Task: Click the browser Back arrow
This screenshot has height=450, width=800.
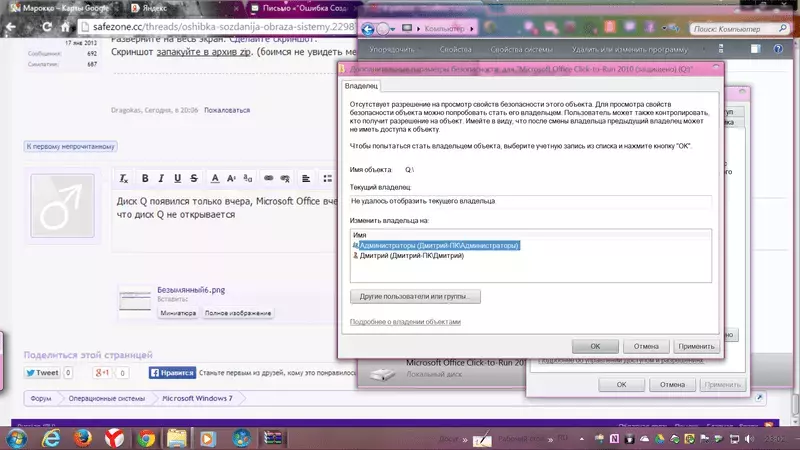Action: coord(11,27)
